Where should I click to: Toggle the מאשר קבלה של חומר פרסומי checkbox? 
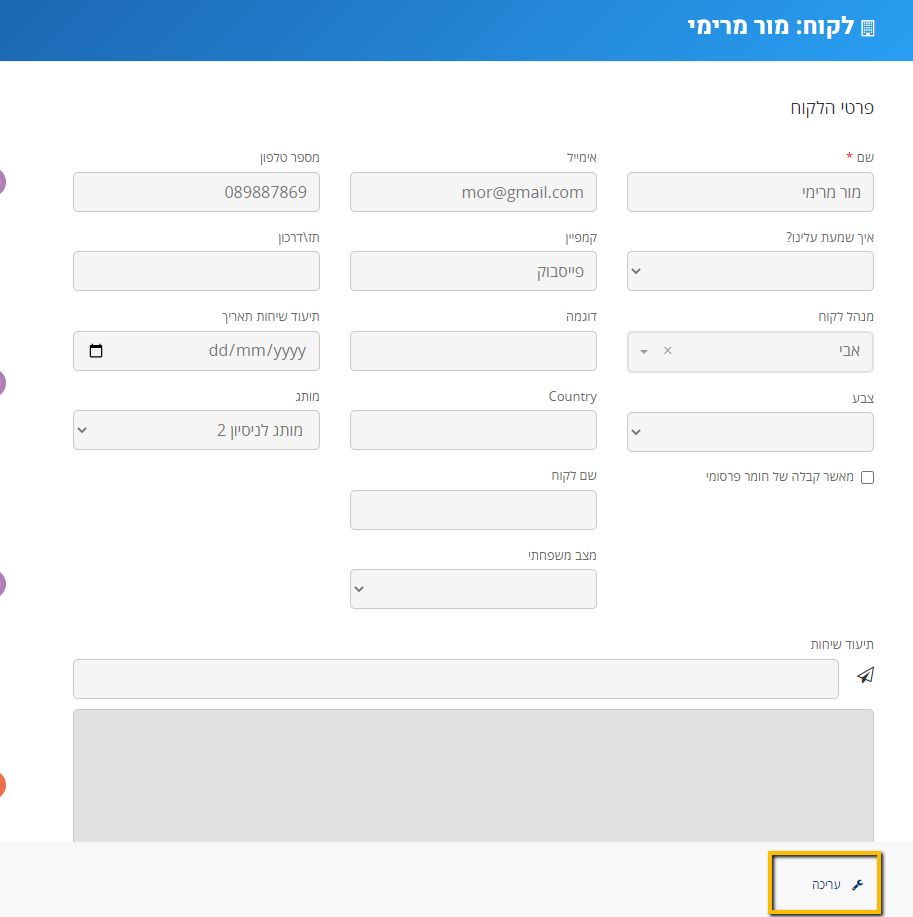click(867, 478)
